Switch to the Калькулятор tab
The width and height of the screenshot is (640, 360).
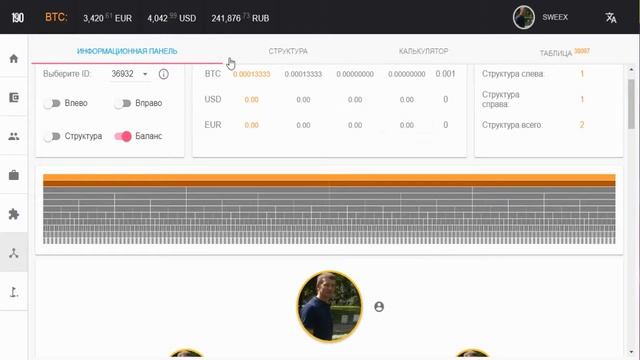[x=423, y=51]
